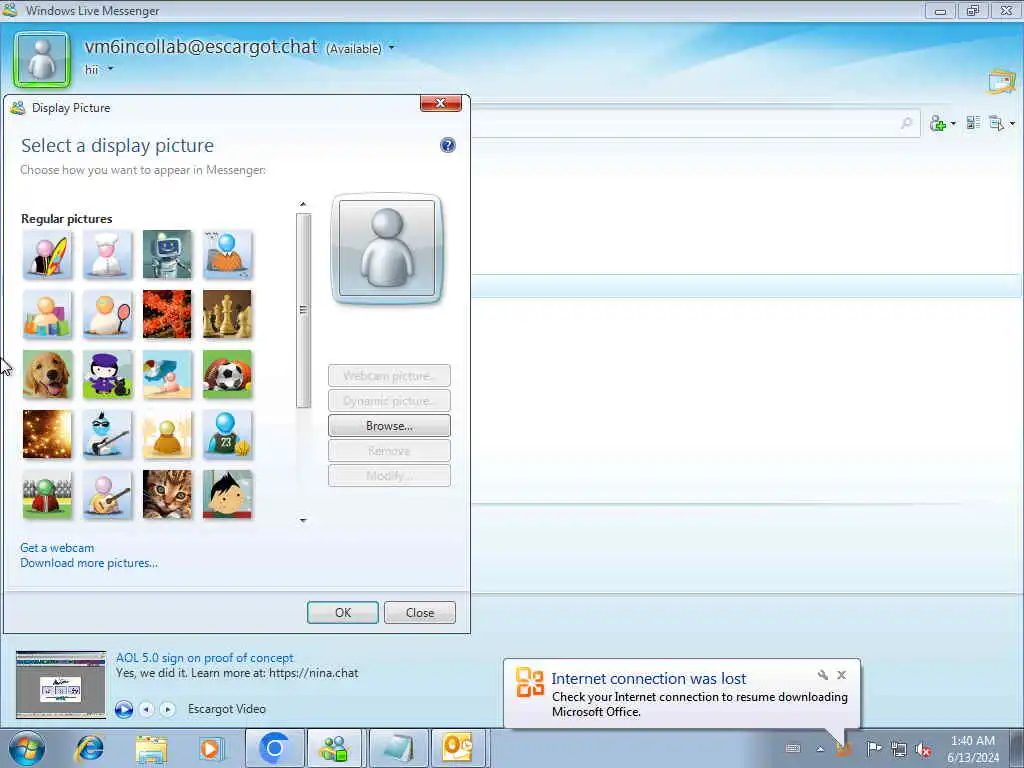Click the picture list scrollbar thumb
This screenshot has width=1024, height=768.
point(303,310)
